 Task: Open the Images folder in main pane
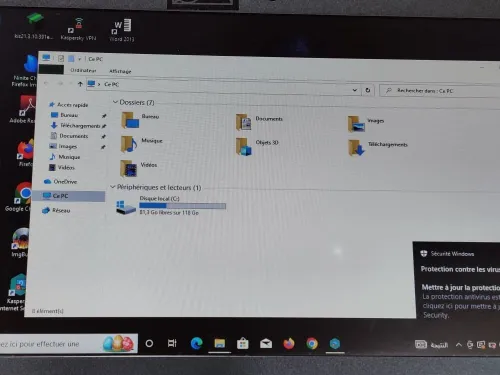point(366,123)
